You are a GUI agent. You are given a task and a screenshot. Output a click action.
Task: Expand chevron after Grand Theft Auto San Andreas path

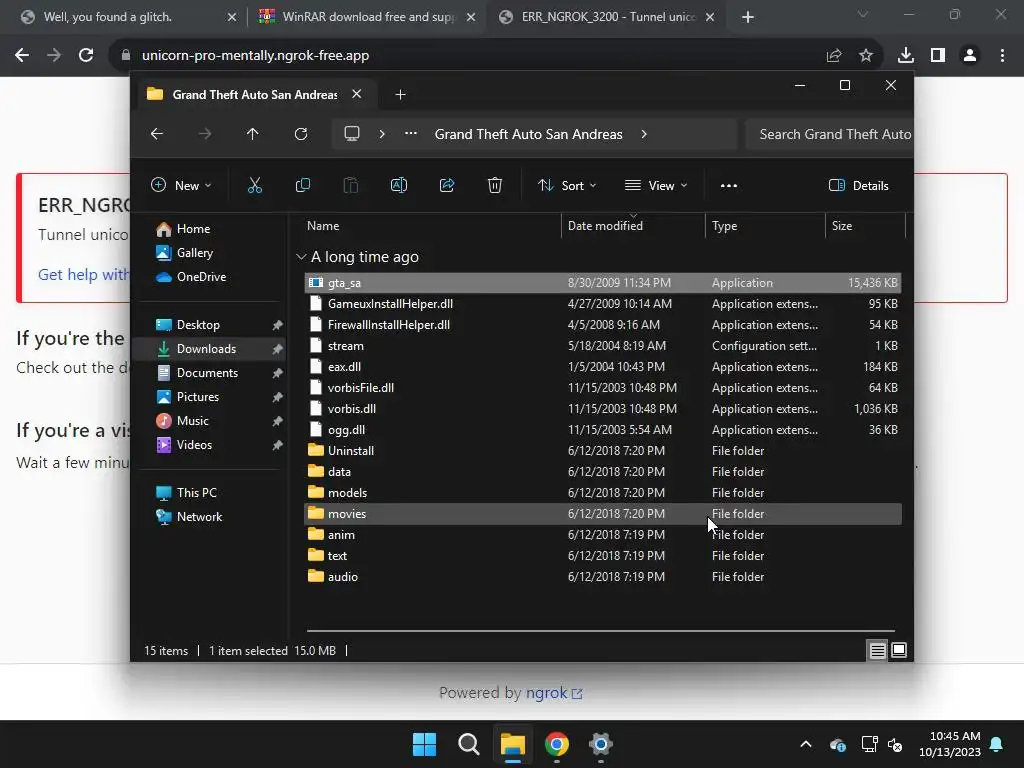pos(644,134)
